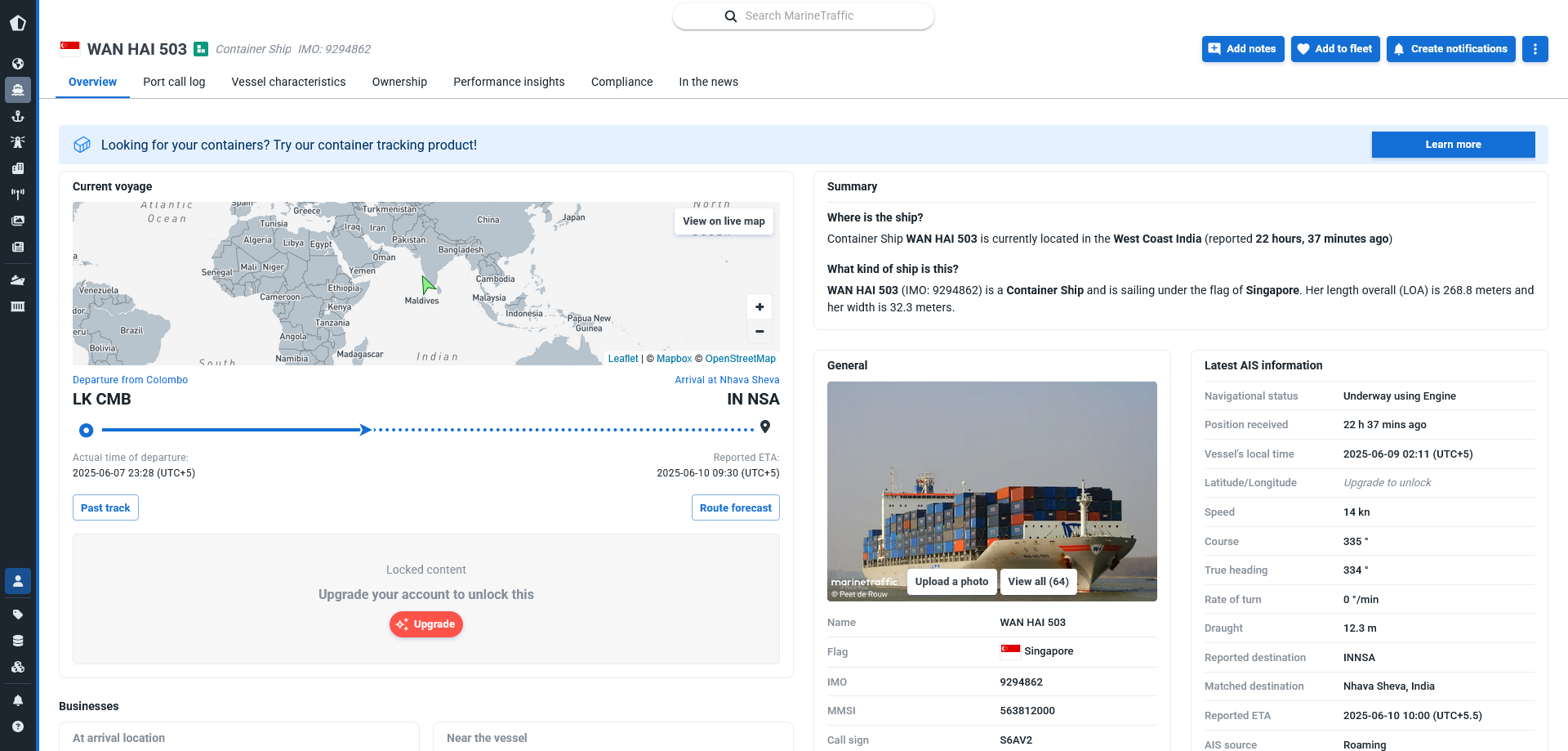Click the MarineTraffic logo icon
Image resolution: width=1568 pixels, height=751 pixels.
(18, 23)
